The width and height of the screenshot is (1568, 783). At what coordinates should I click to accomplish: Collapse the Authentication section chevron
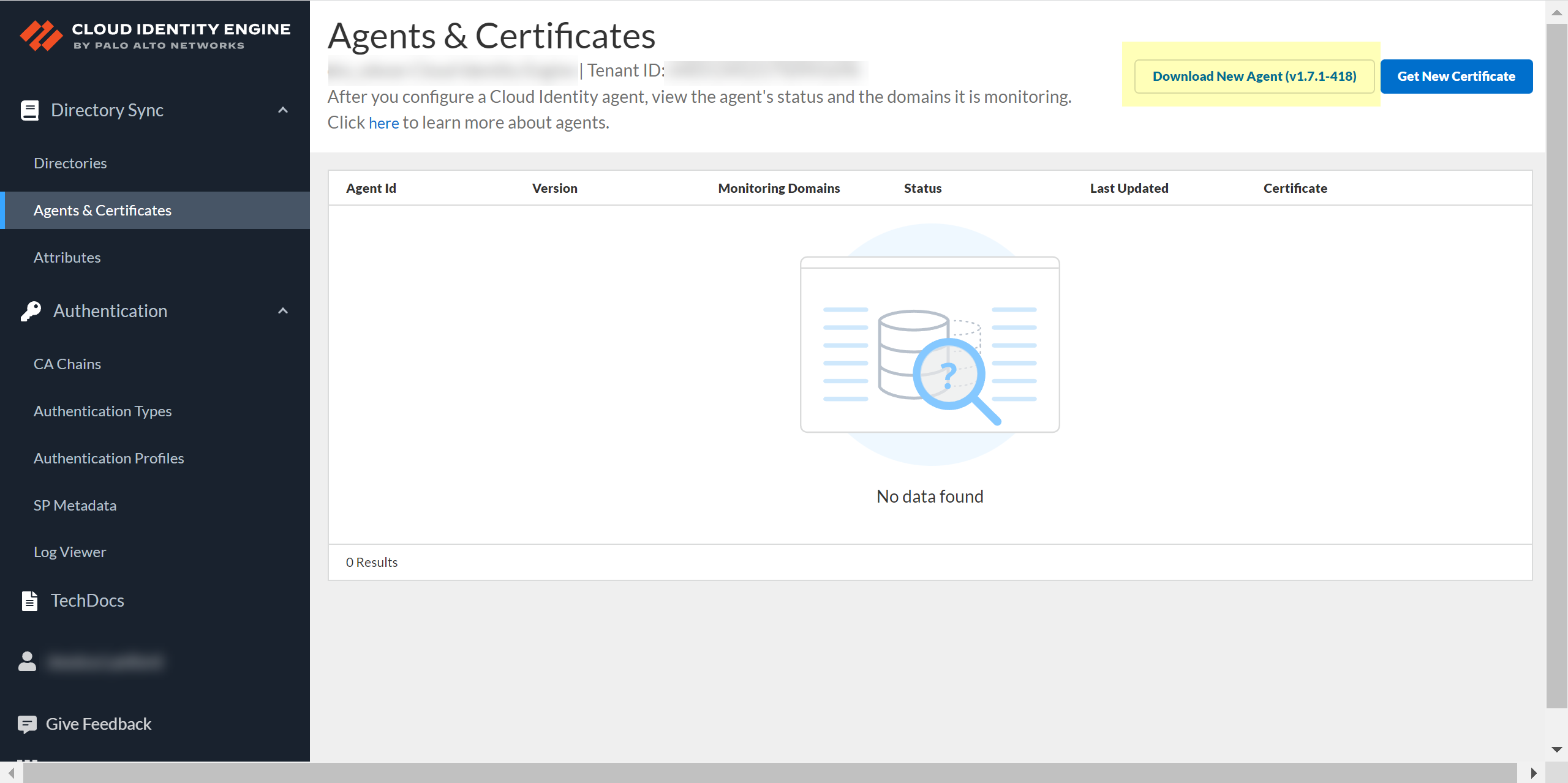coord(283,311)
